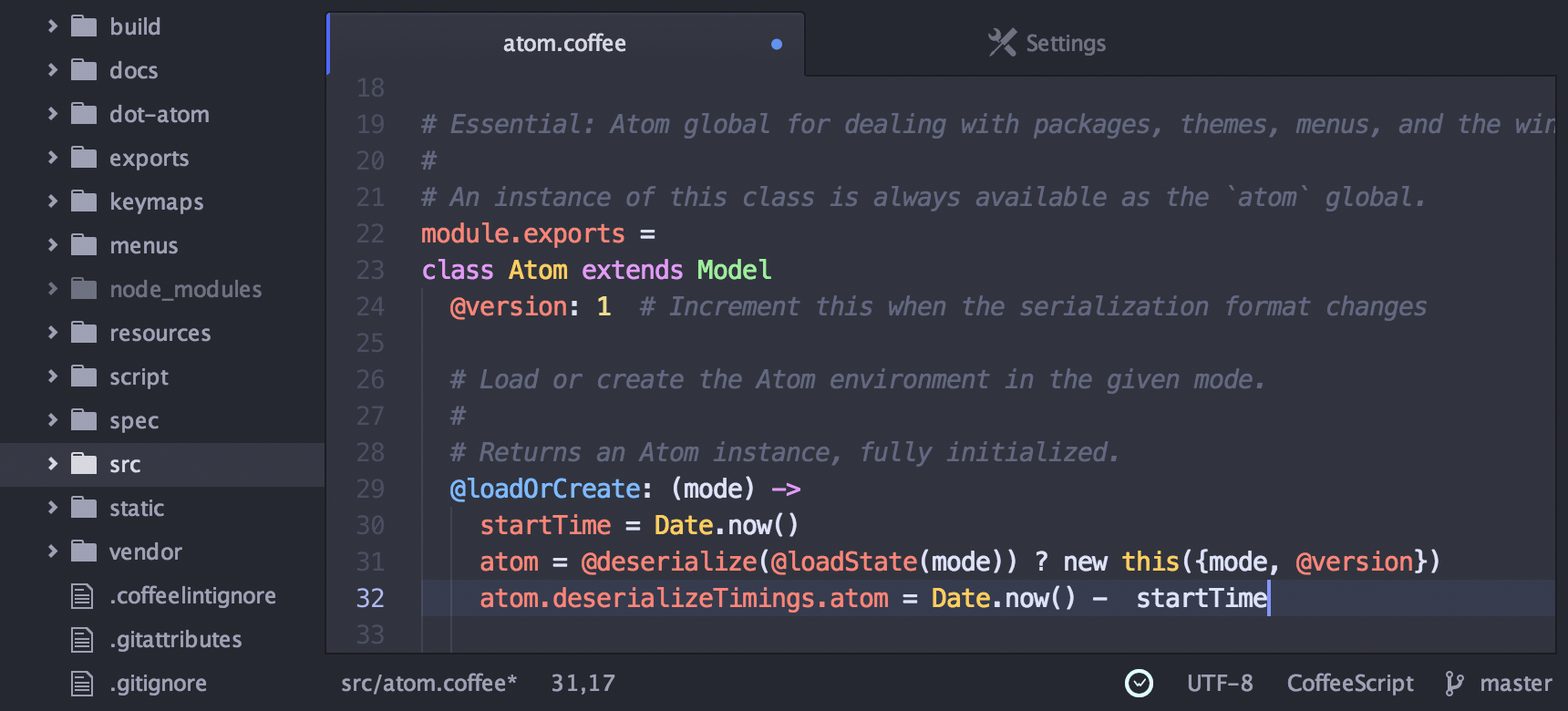
Task: Click the '@deserialize' call on line 31
Action: [x=669, y=562]
